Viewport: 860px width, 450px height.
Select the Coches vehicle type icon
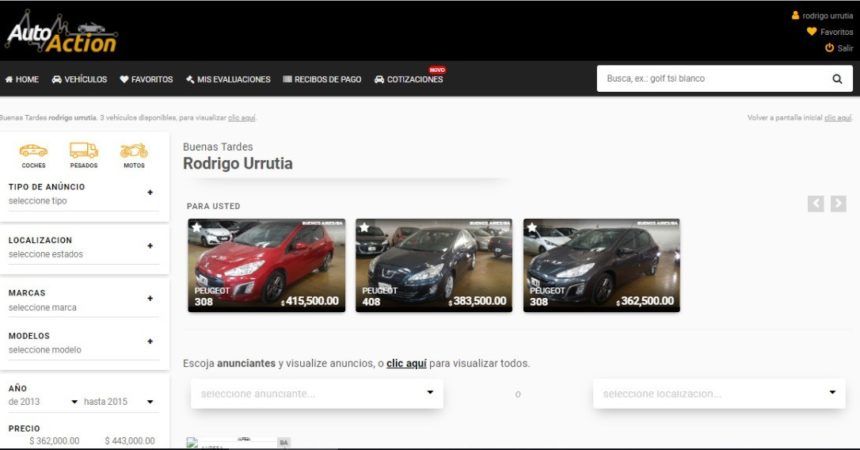[33, 151]
